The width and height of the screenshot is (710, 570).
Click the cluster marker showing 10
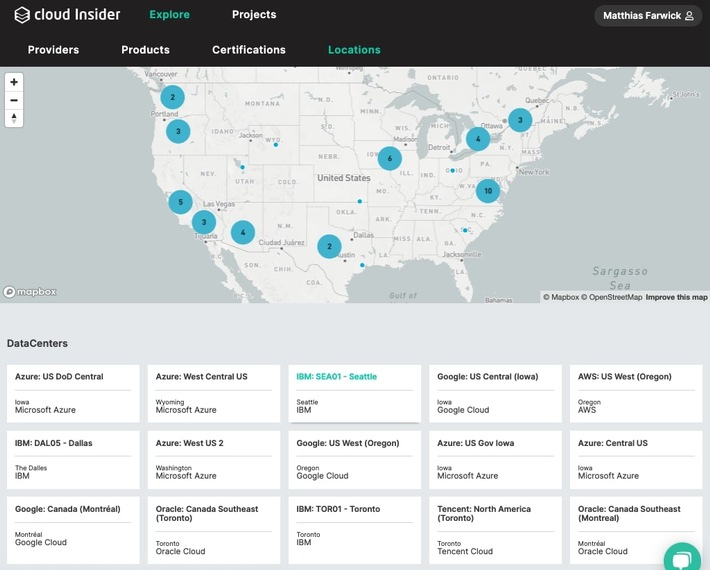487,191
